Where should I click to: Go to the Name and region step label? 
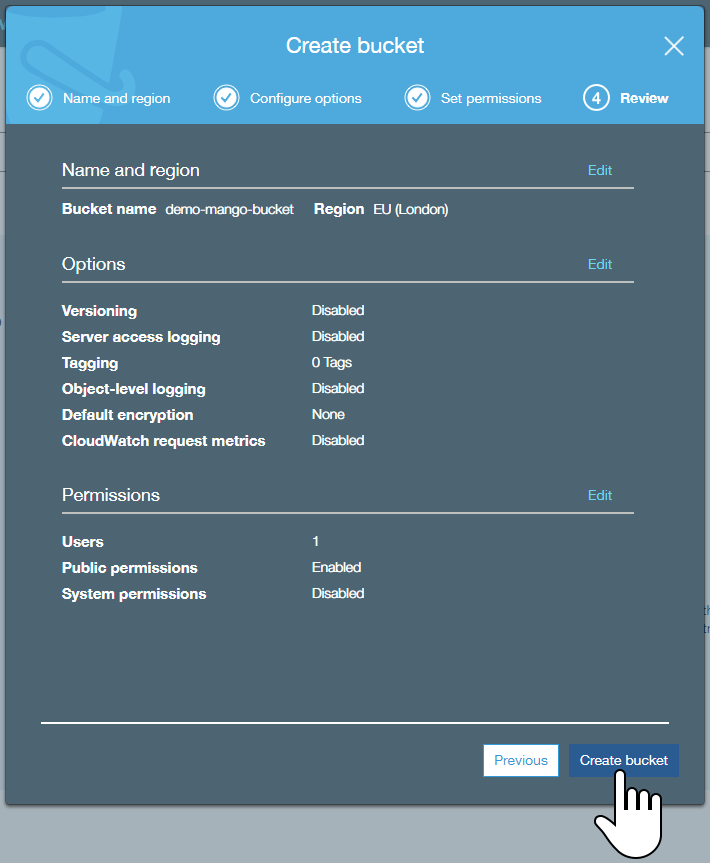(x=116, y=98)
